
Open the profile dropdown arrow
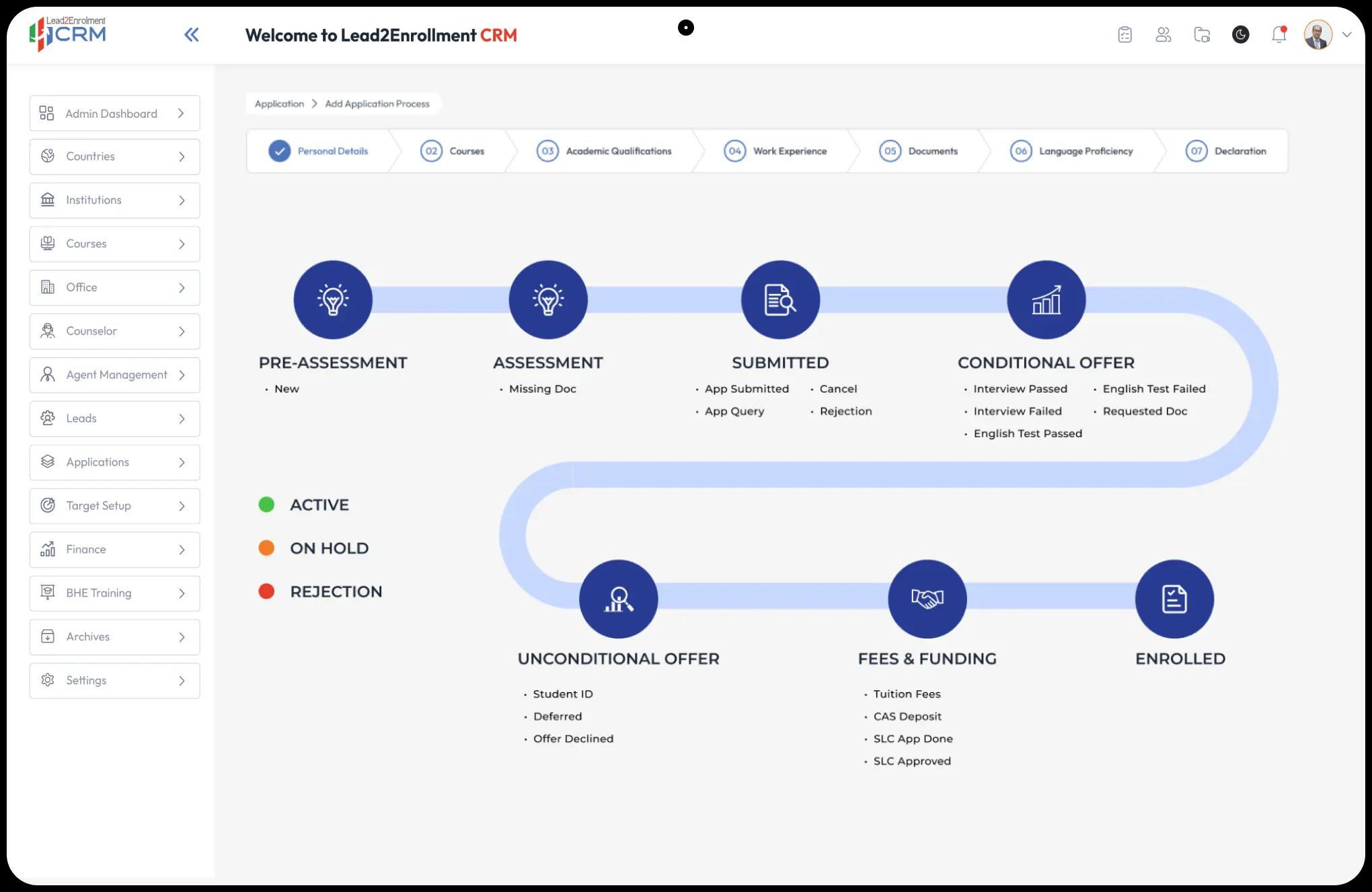[x=1346, y=35]
